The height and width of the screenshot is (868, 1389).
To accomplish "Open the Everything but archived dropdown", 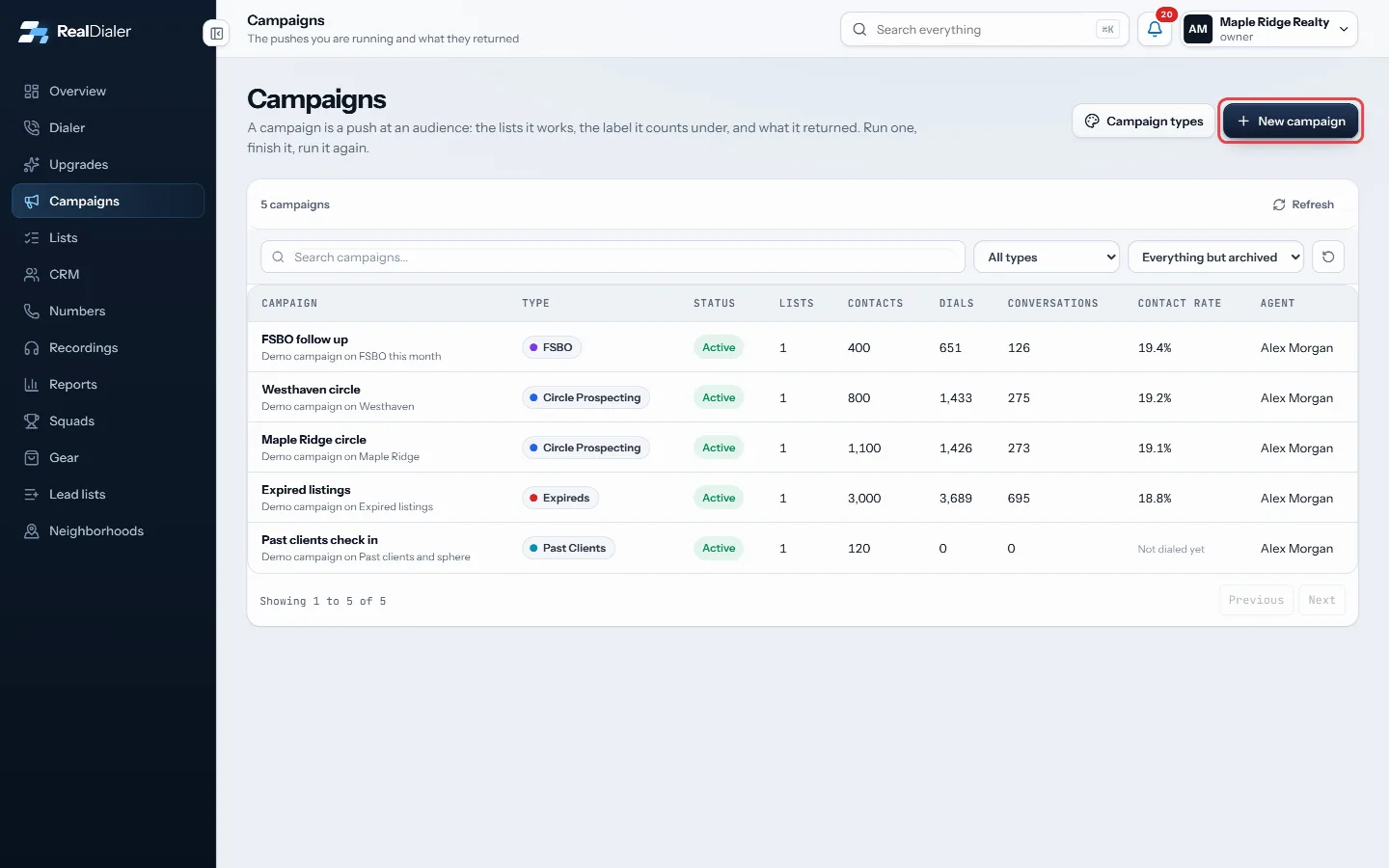I will [x=1215, y=258].
